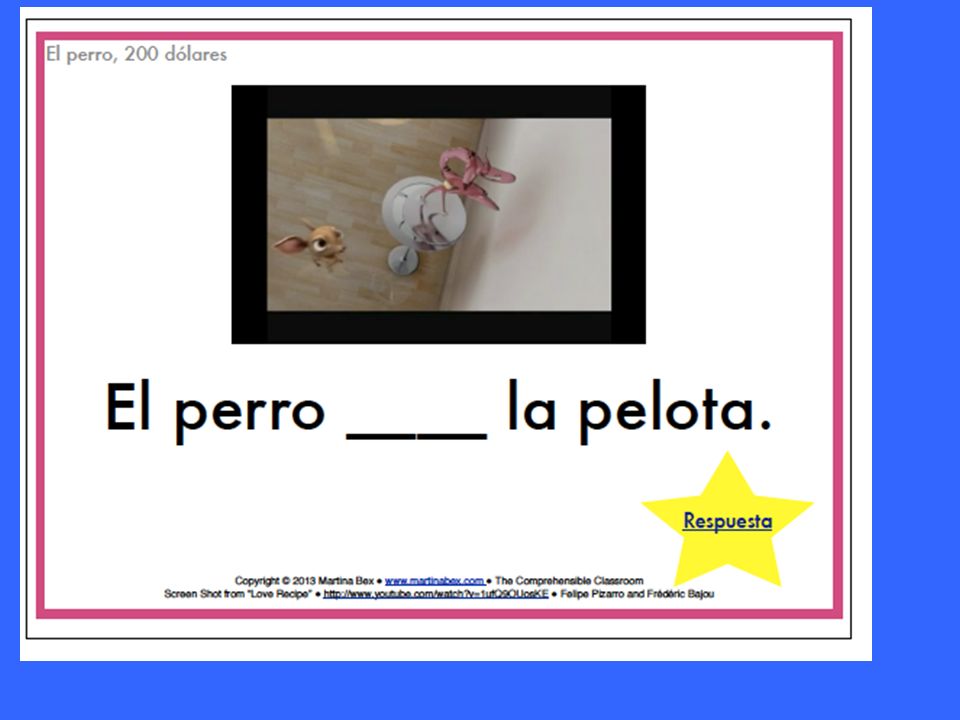Click the Respuesta link on the star
Viewport: 960px width, 720px height.
tap(727, 522)
